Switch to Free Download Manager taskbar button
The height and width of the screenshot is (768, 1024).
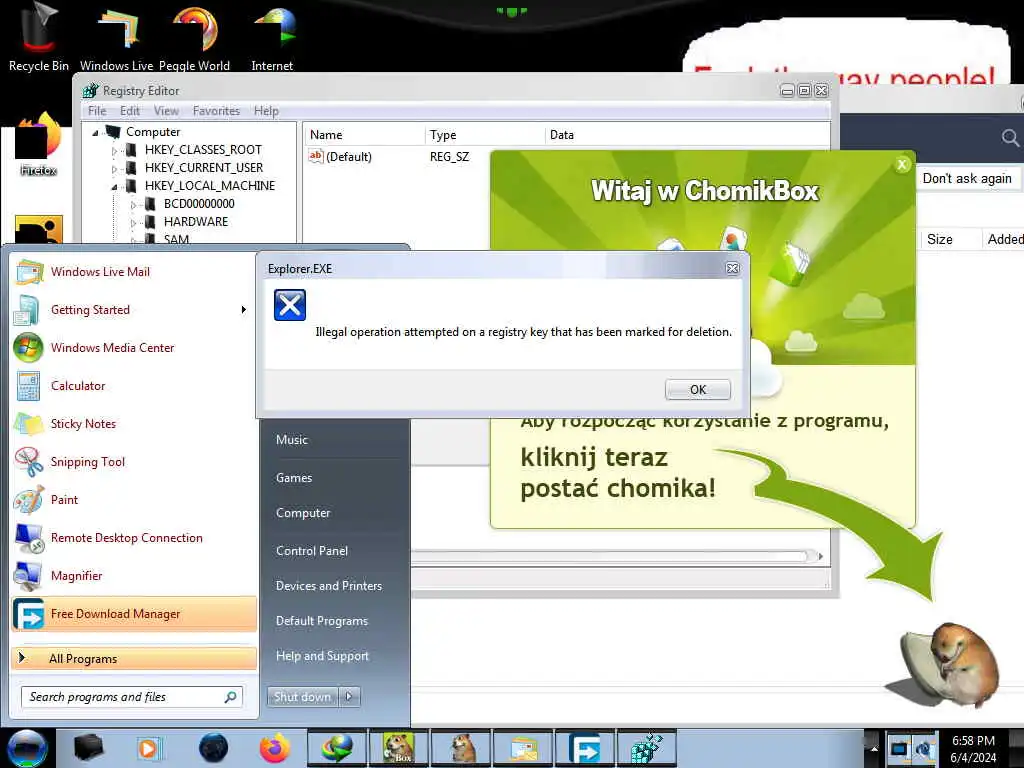[x=585, y=748]
